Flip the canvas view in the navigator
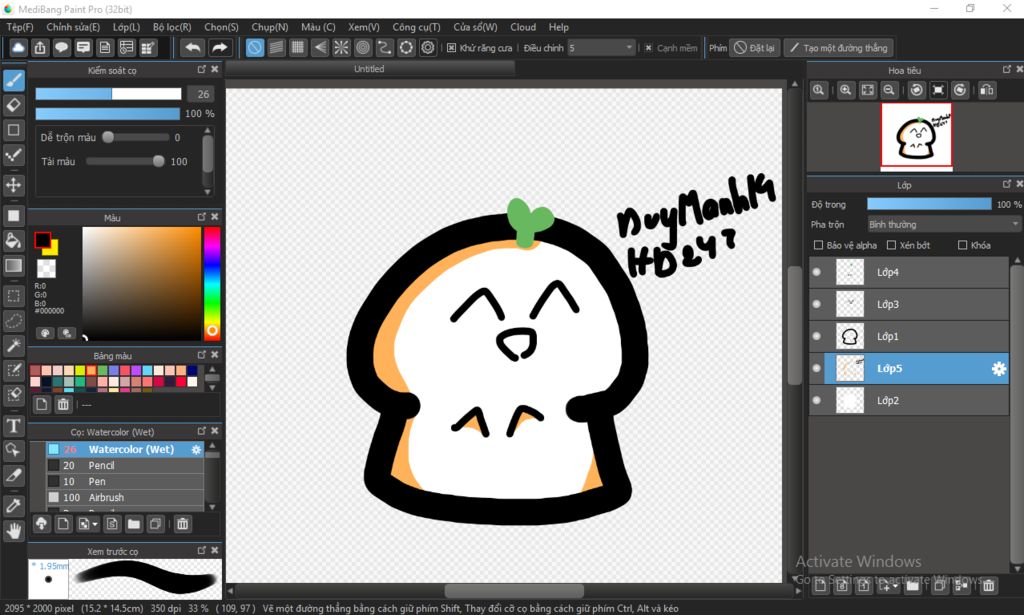This screenshot has width=1024, height=615. (987, 90)
